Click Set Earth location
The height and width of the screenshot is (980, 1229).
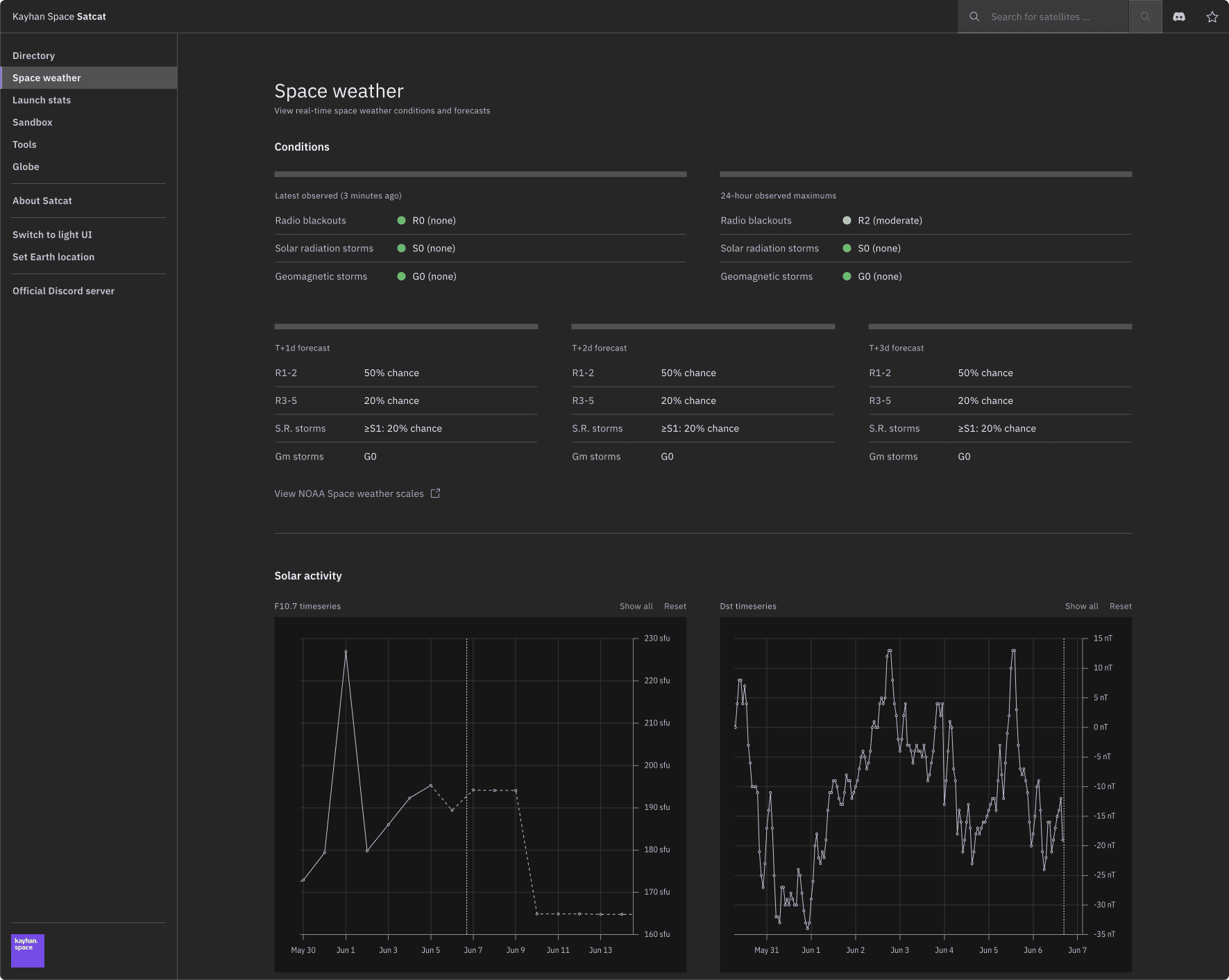click(x=53, y=256)
